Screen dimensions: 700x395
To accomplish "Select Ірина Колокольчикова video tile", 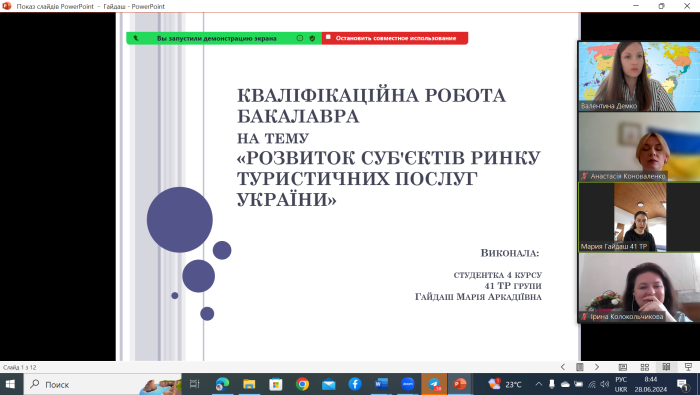I will pyautogui.click(x=639, y=287).
